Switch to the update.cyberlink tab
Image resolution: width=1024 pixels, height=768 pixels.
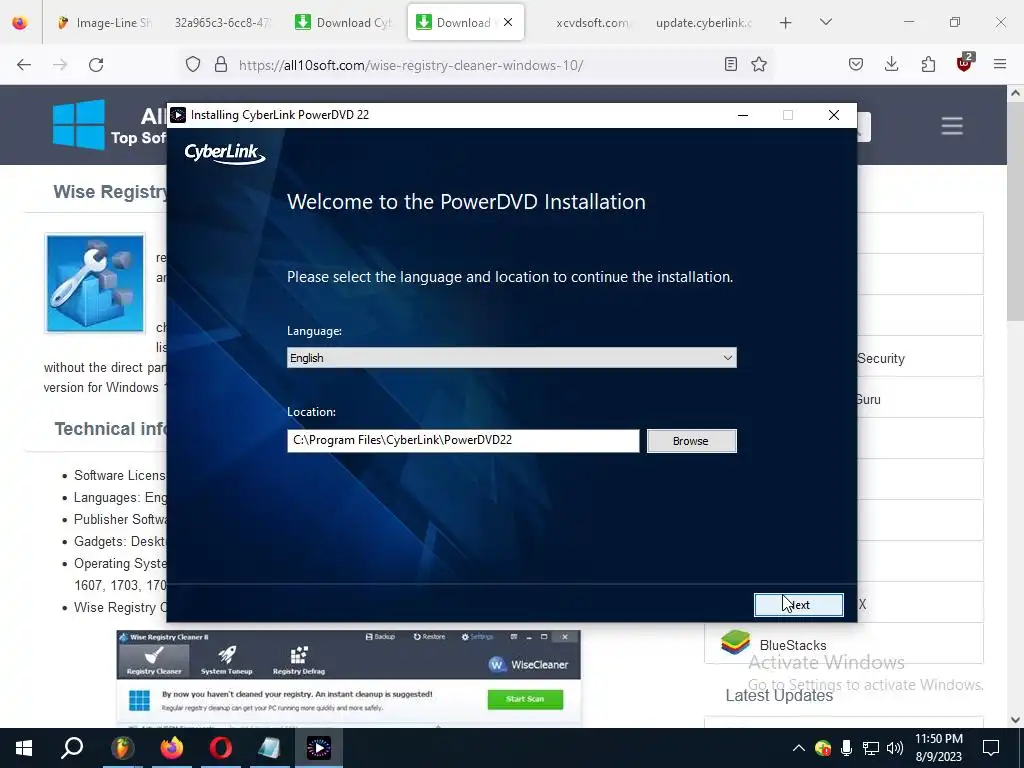[x=703, y=23]
